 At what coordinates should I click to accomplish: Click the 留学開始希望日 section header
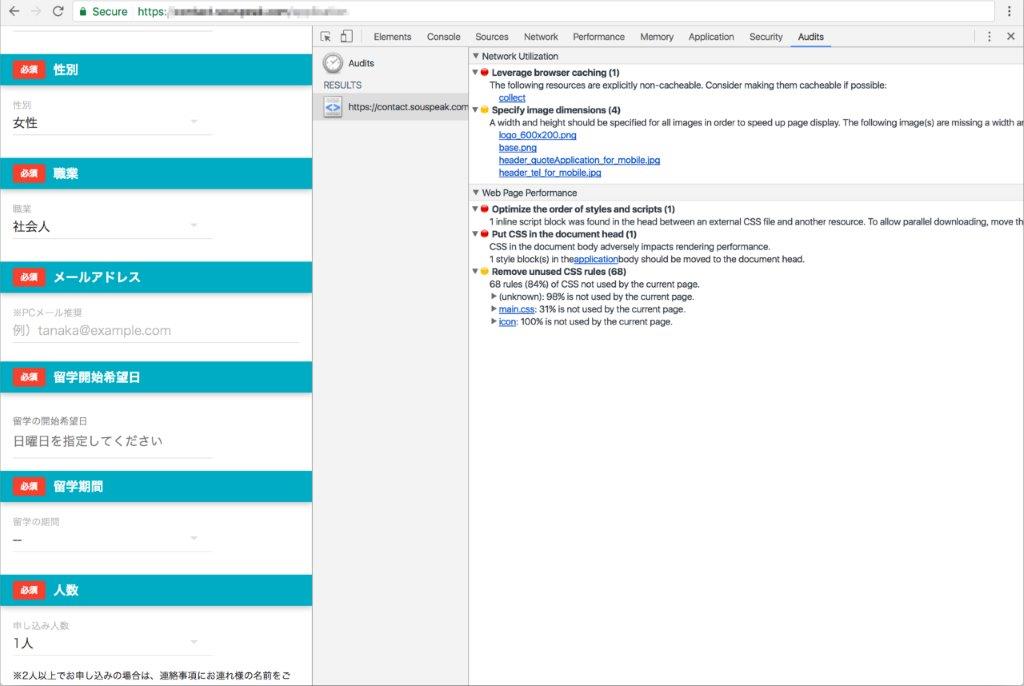pyautogui.click(x=156, y=377)
